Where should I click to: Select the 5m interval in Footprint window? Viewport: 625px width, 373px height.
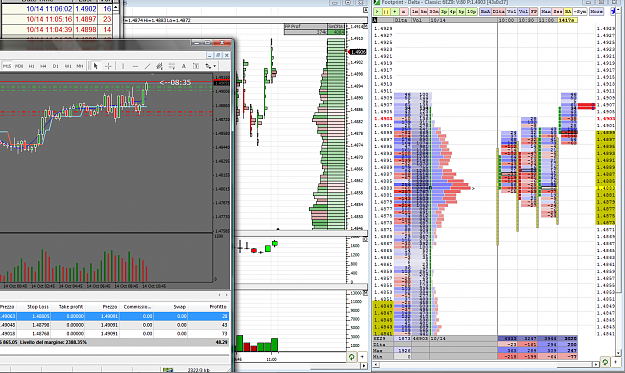[424, 12]
